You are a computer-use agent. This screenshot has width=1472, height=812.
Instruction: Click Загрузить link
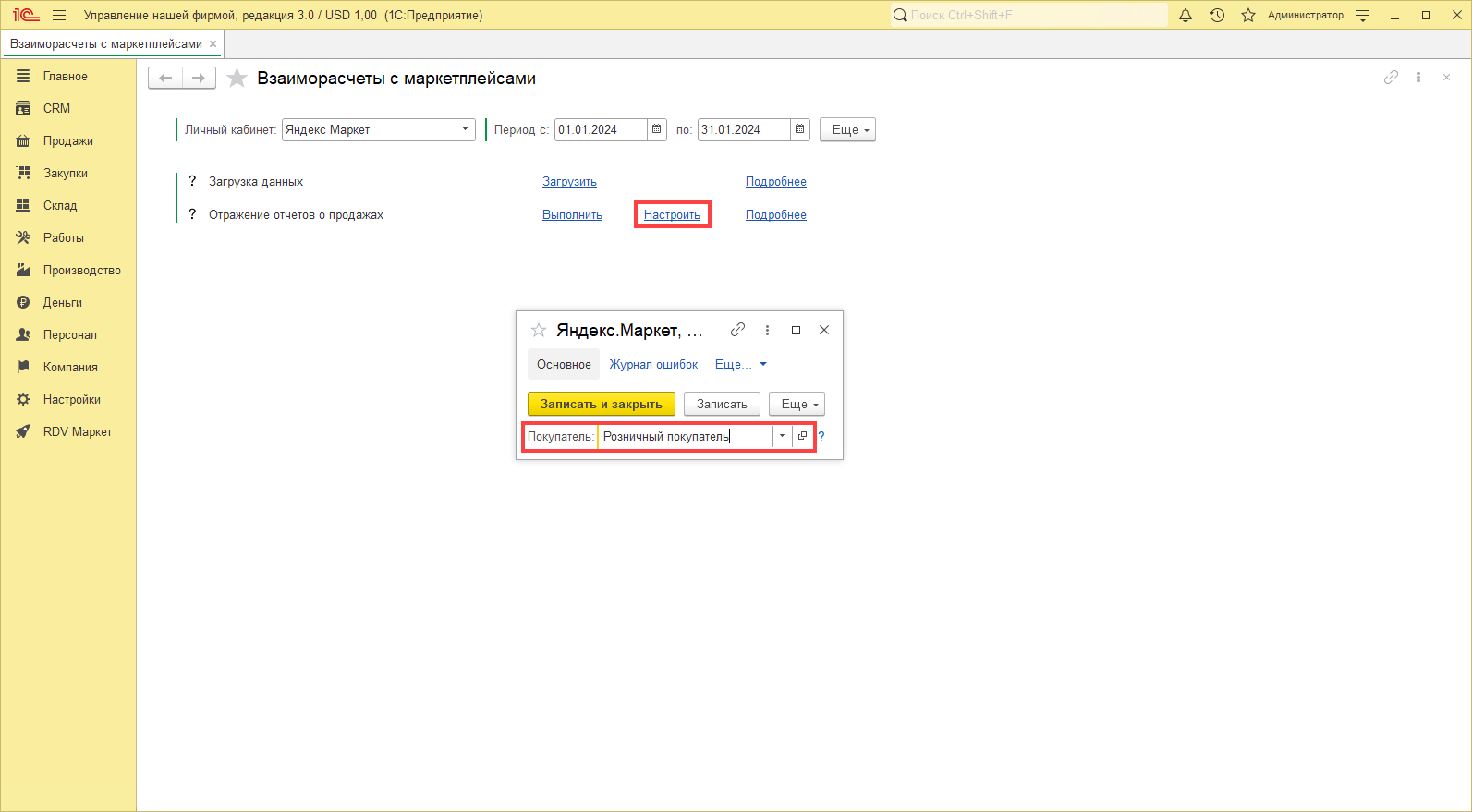click(569, 181)
